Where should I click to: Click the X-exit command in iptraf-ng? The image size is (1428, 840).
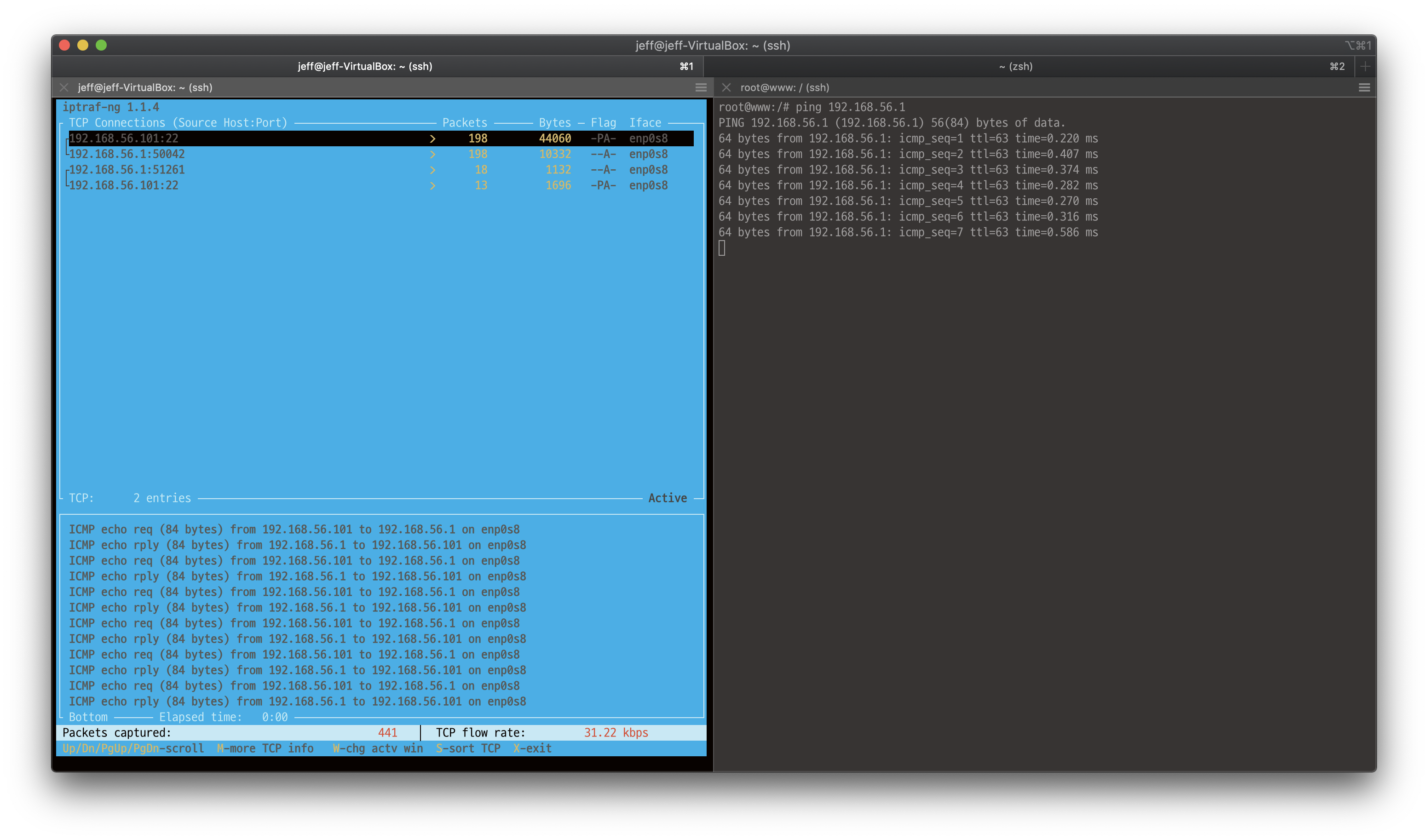[x=532, y=748]
